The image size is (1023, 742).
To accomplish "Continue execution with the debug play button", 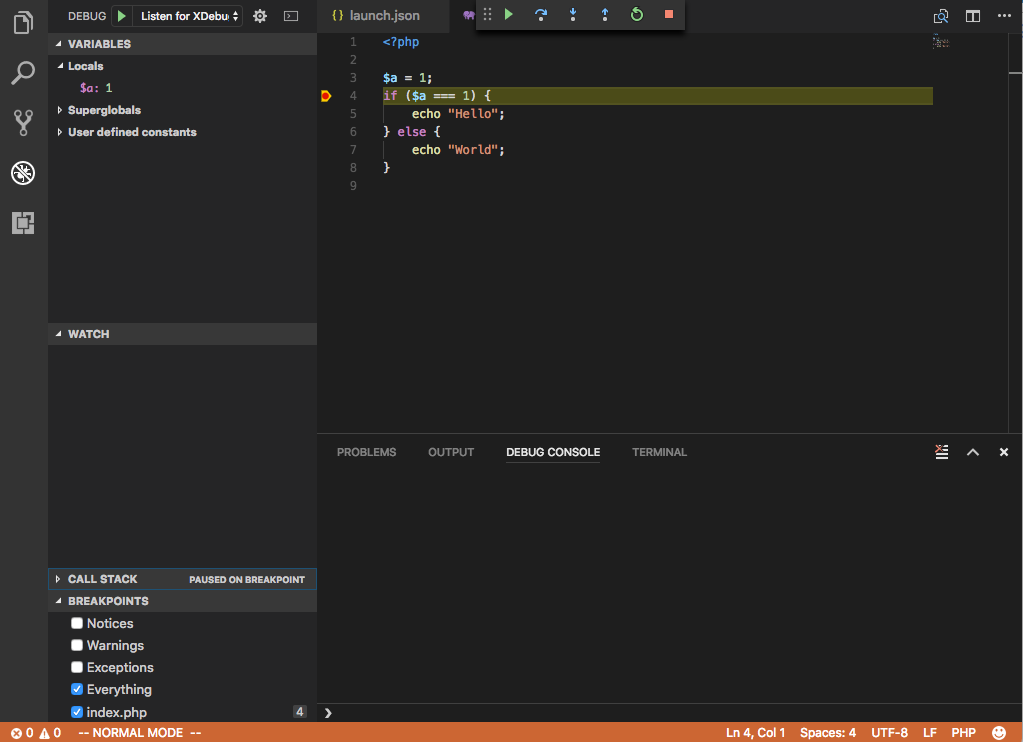I will [508, 15].
